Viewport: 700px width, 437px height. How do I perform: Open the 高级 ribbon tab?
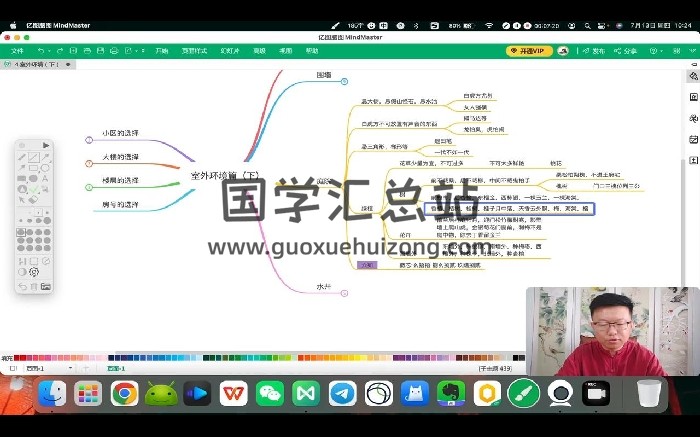click(x=259, y=51)
